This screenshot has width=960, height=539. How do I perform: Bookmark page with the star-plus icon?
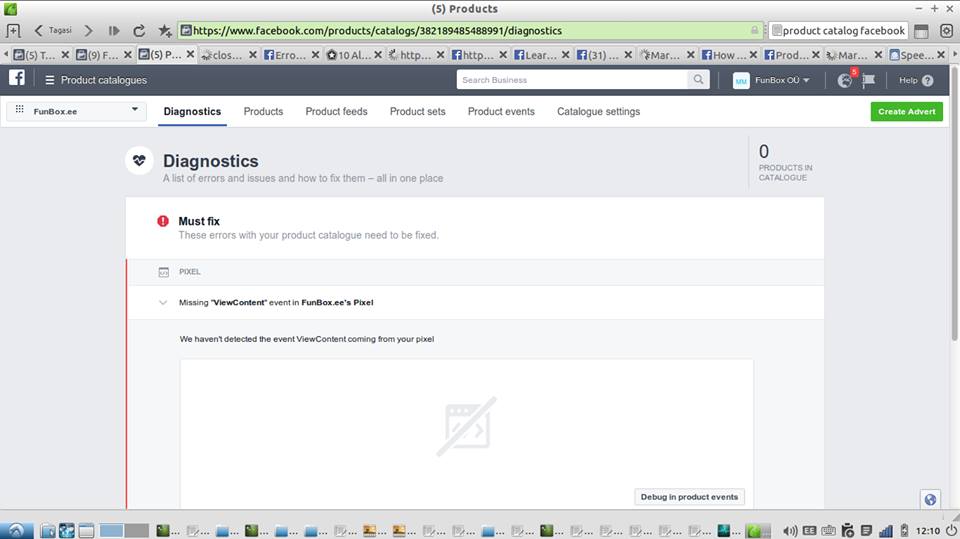165,30
